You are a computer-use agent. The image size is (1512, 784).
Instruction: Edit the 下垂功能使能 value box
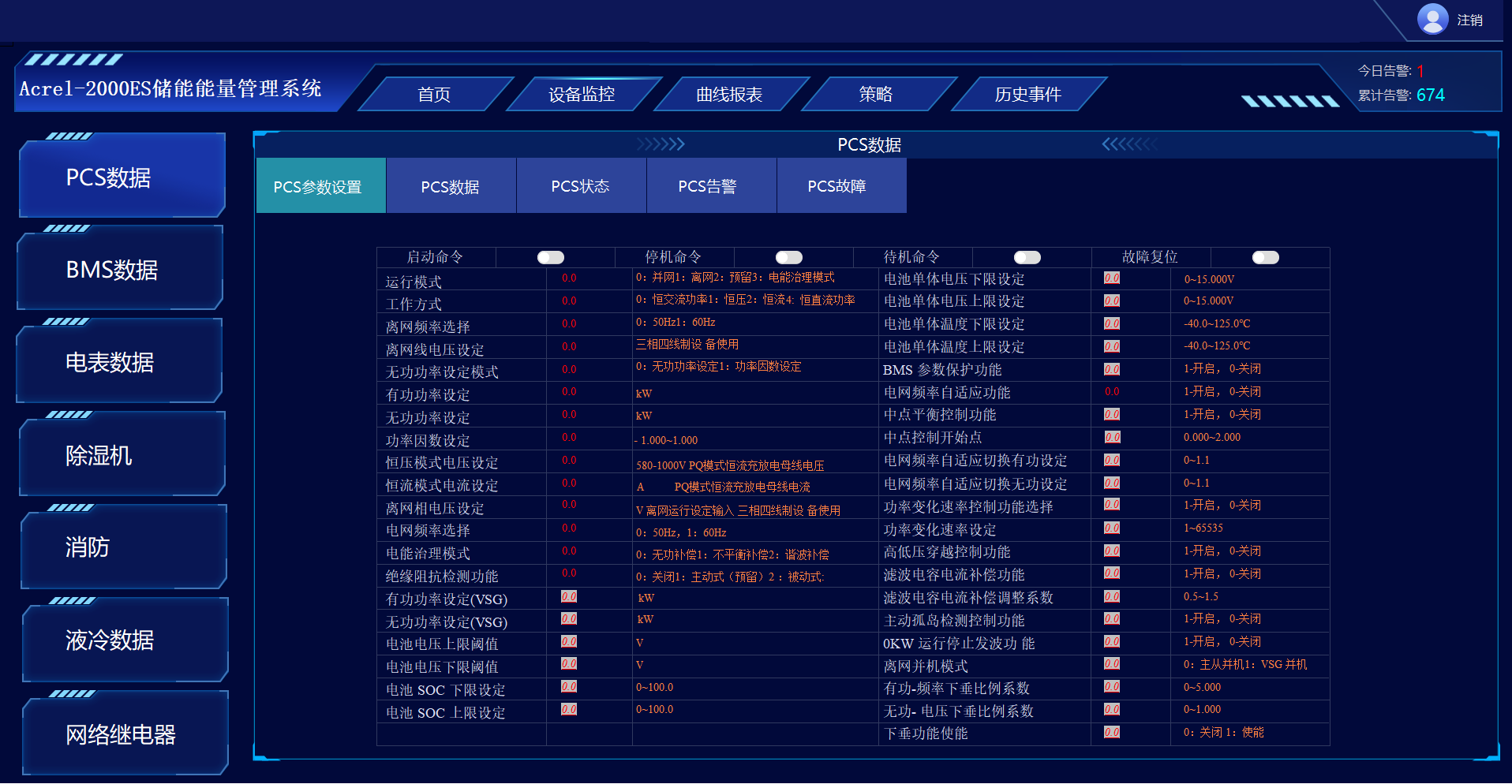[1112, 733]
